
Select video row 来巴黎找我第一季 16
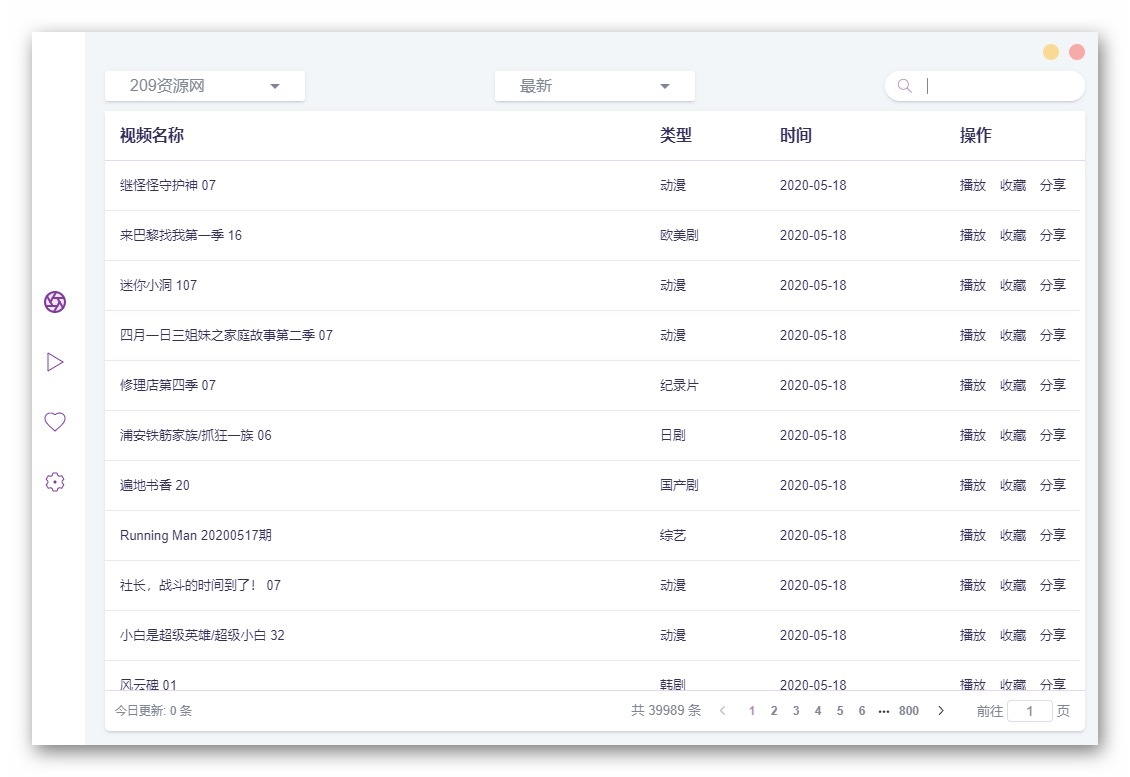tap(592, 235)
